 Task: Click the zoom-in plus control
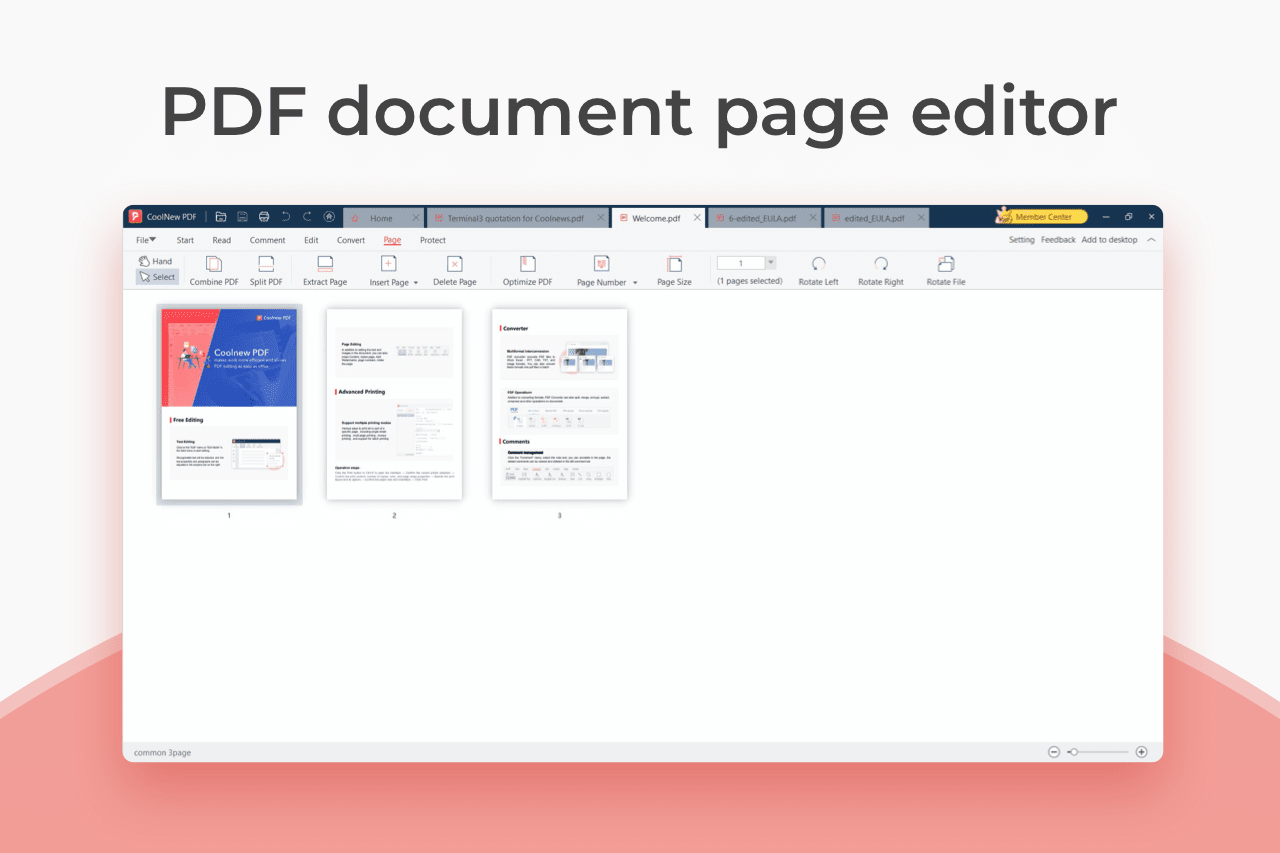click(x=1141, y=751)
